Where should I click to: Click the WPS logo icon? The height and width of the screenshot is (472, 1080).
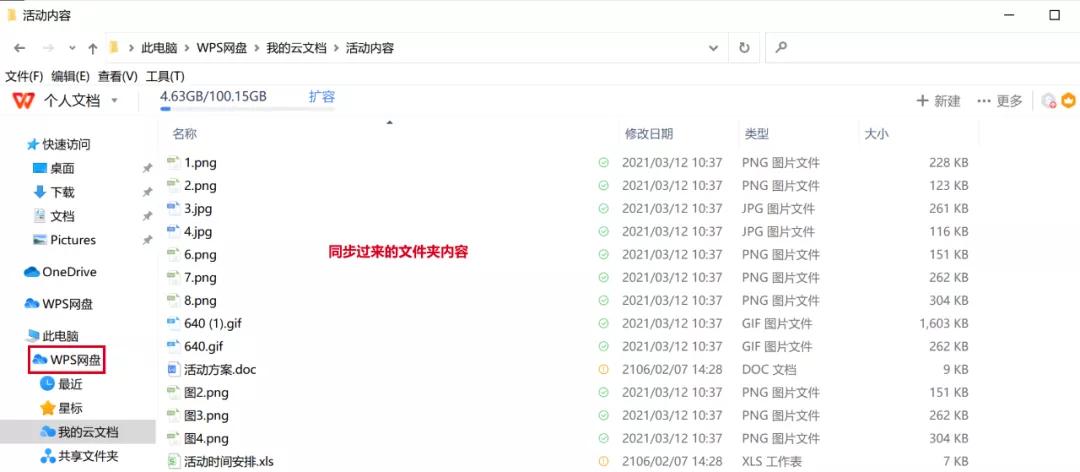23,101
